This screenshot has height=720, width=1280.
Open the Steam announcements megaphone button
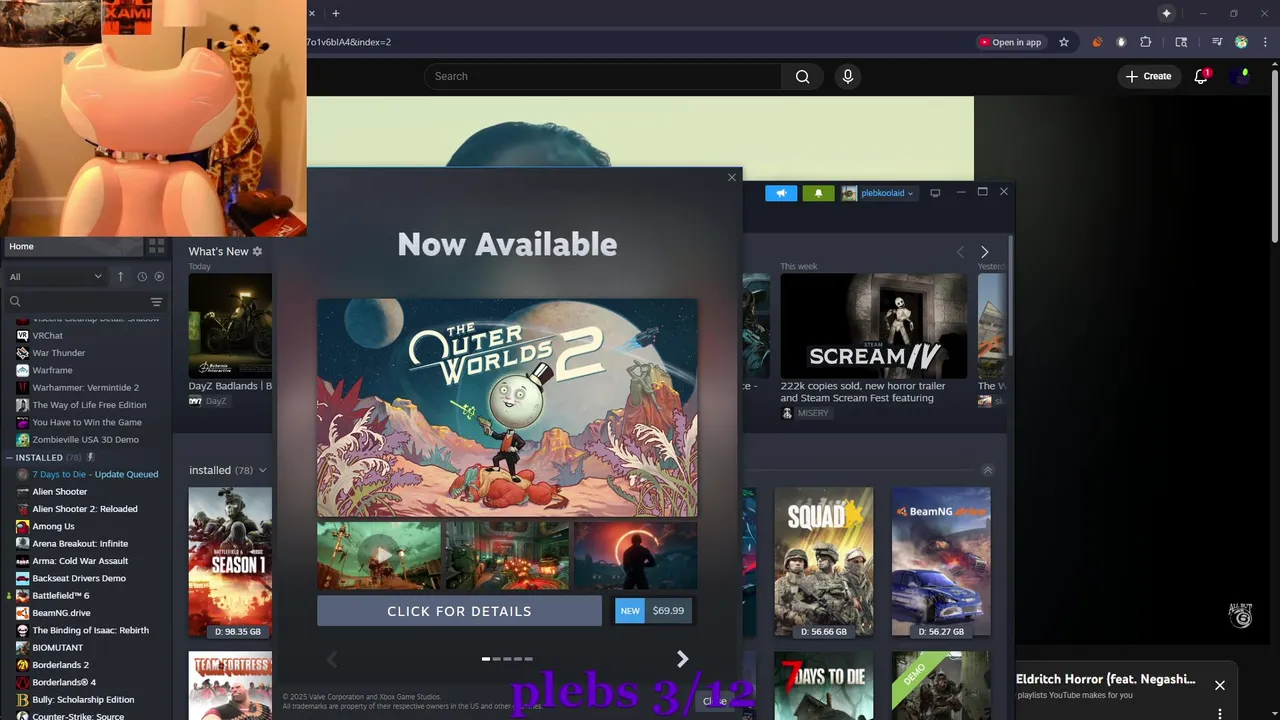(x=781, y=193)
